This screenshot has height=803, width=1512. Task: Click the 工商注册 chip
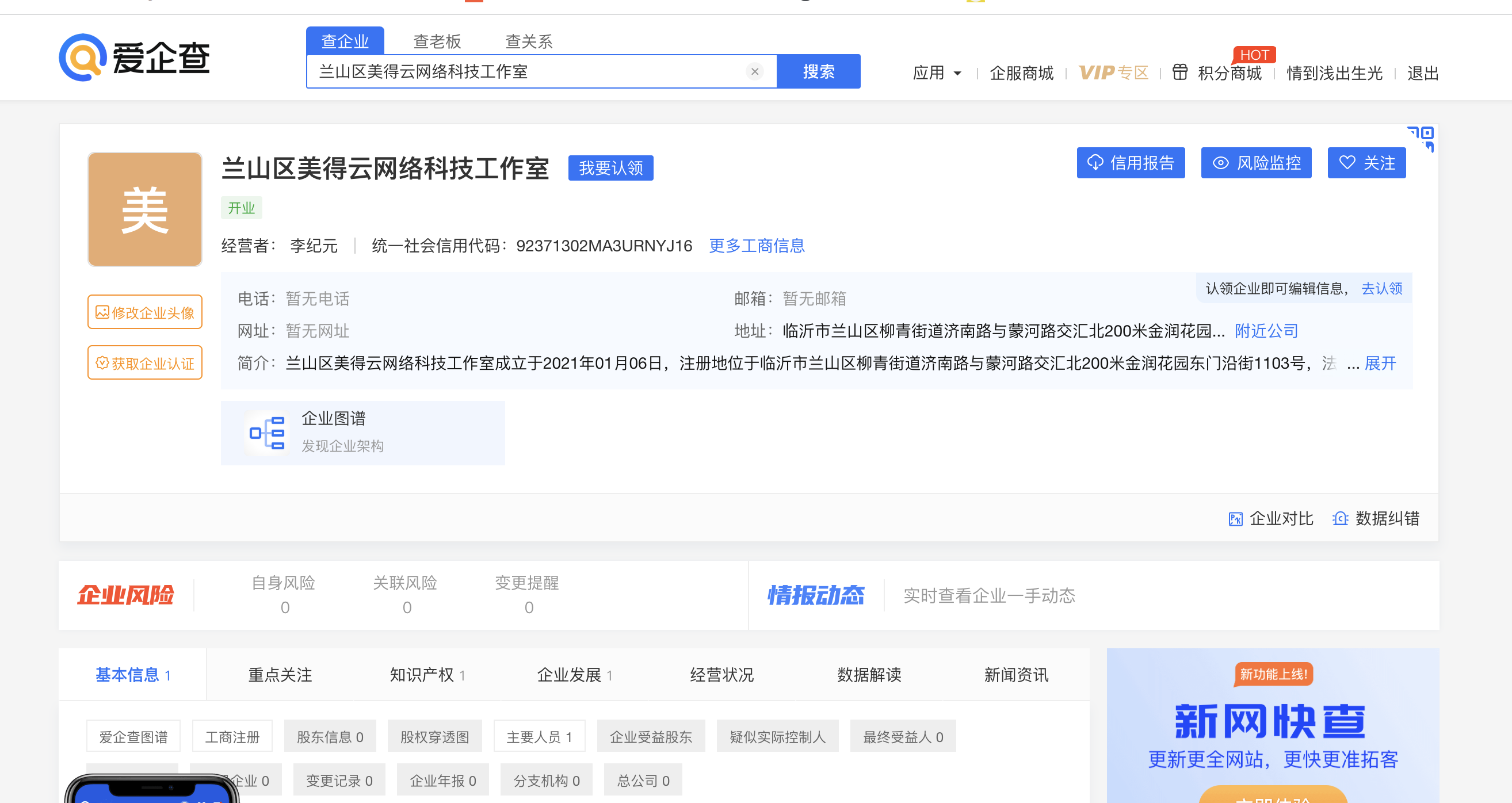point(232,736)
